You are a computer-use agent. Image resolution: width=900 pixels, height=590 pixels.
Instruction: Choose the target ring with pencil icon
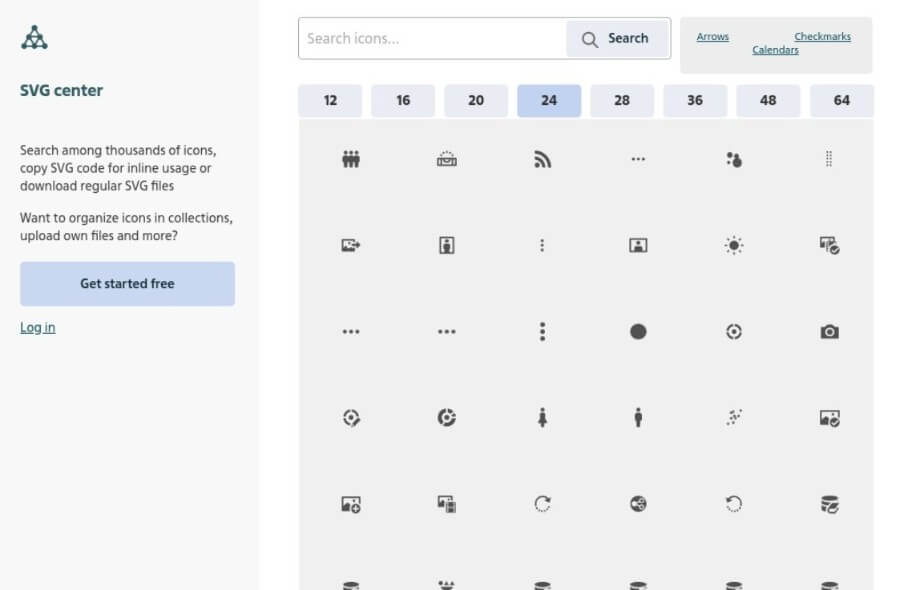(351, 418)
